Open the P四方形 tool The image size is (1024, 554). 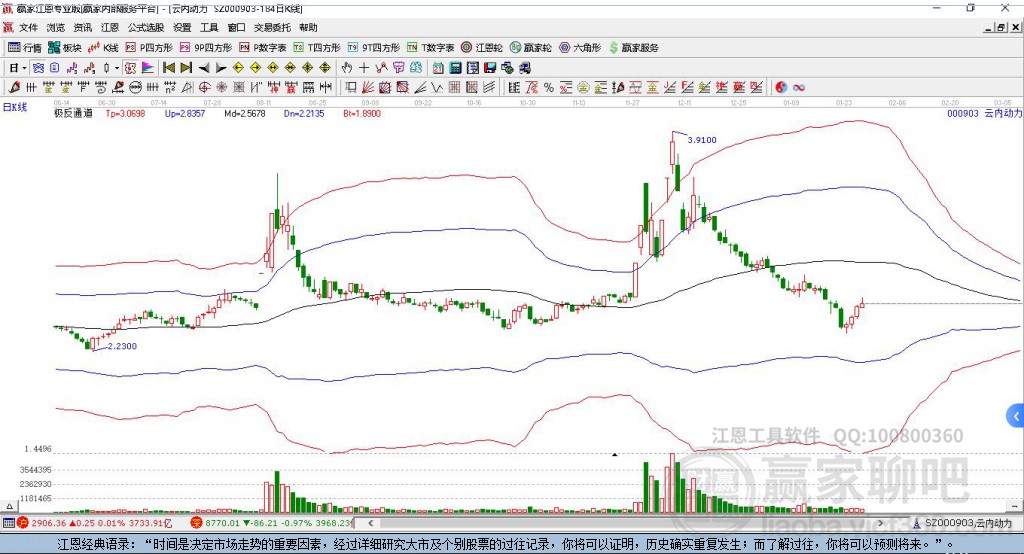click(149, 48)
